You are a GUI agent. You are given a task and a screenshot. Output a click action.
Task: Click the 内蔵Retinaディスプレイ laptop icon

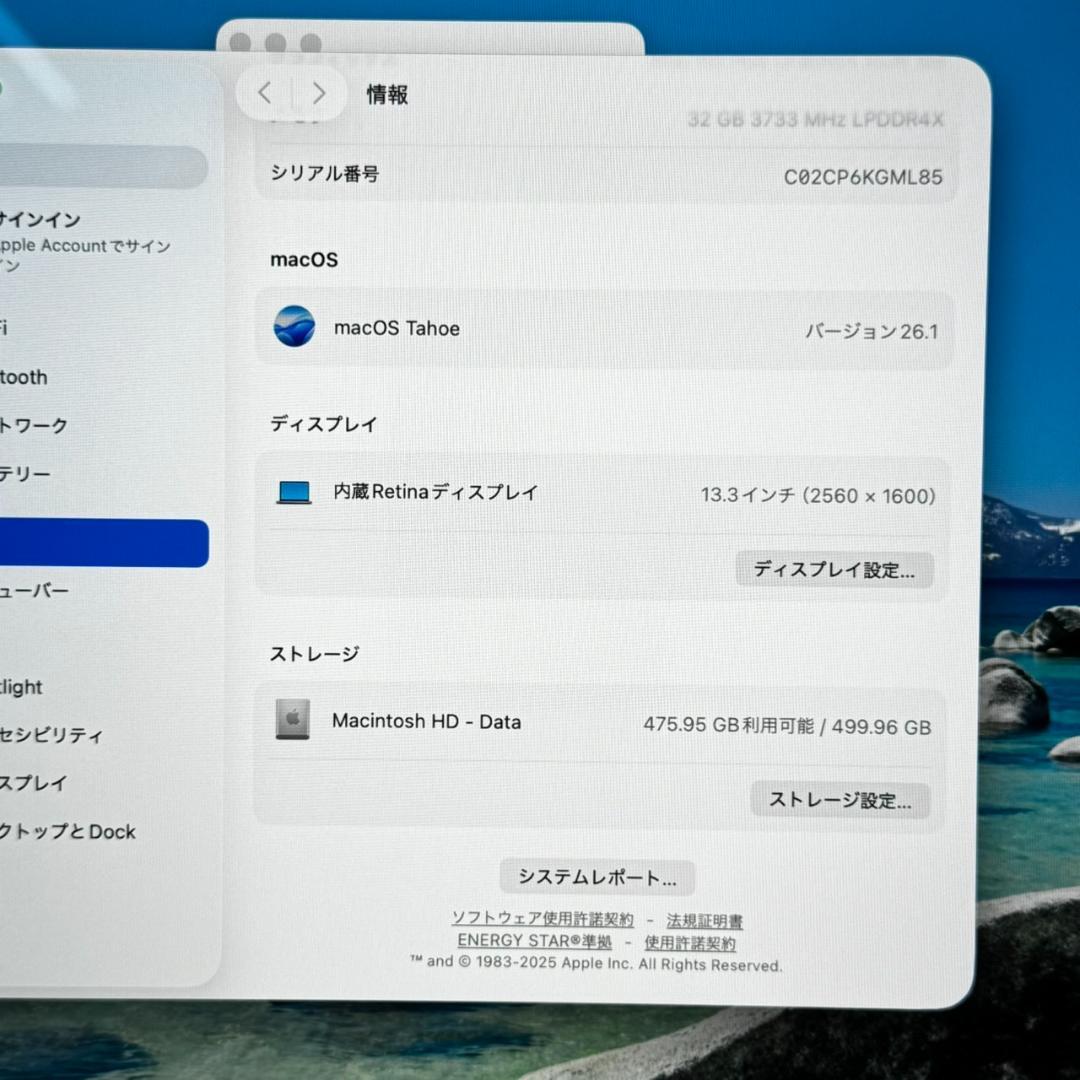pyautogui.click(x=293, y=491)
